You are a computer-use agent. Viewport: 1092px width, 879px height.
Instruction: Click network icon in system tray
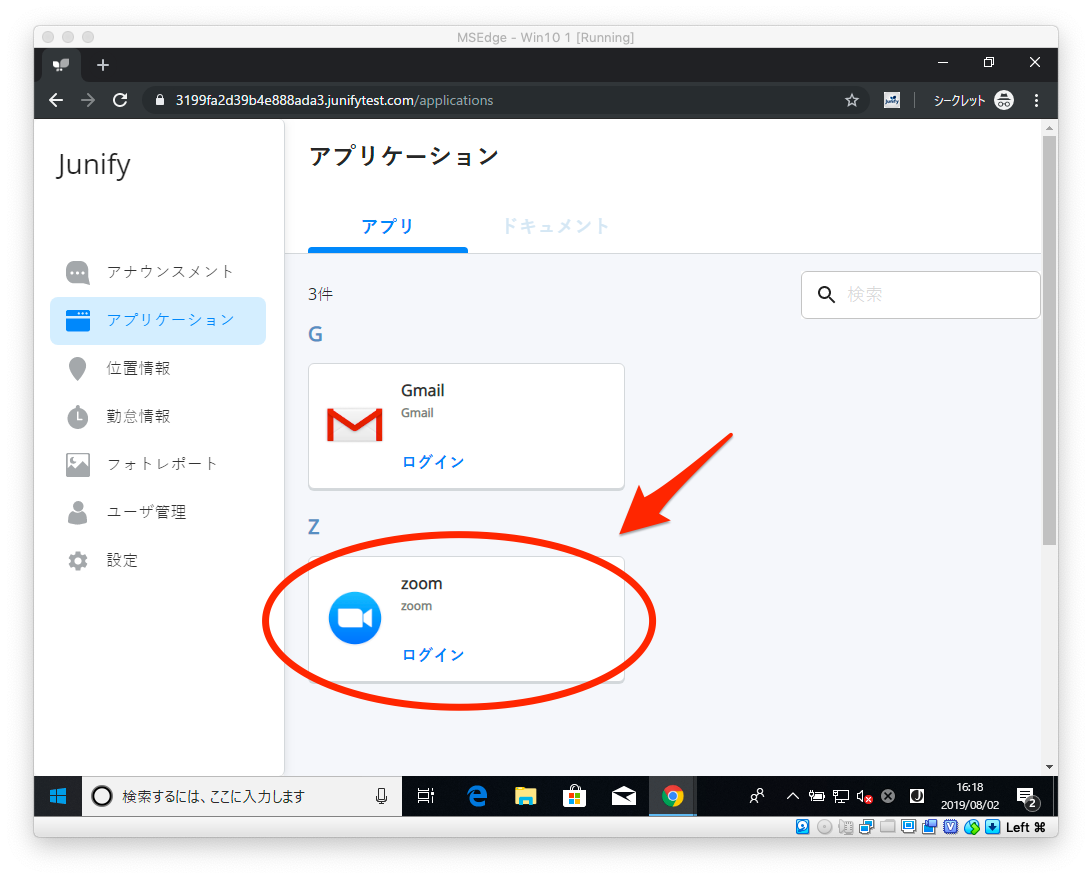click(x=841, y=796)
